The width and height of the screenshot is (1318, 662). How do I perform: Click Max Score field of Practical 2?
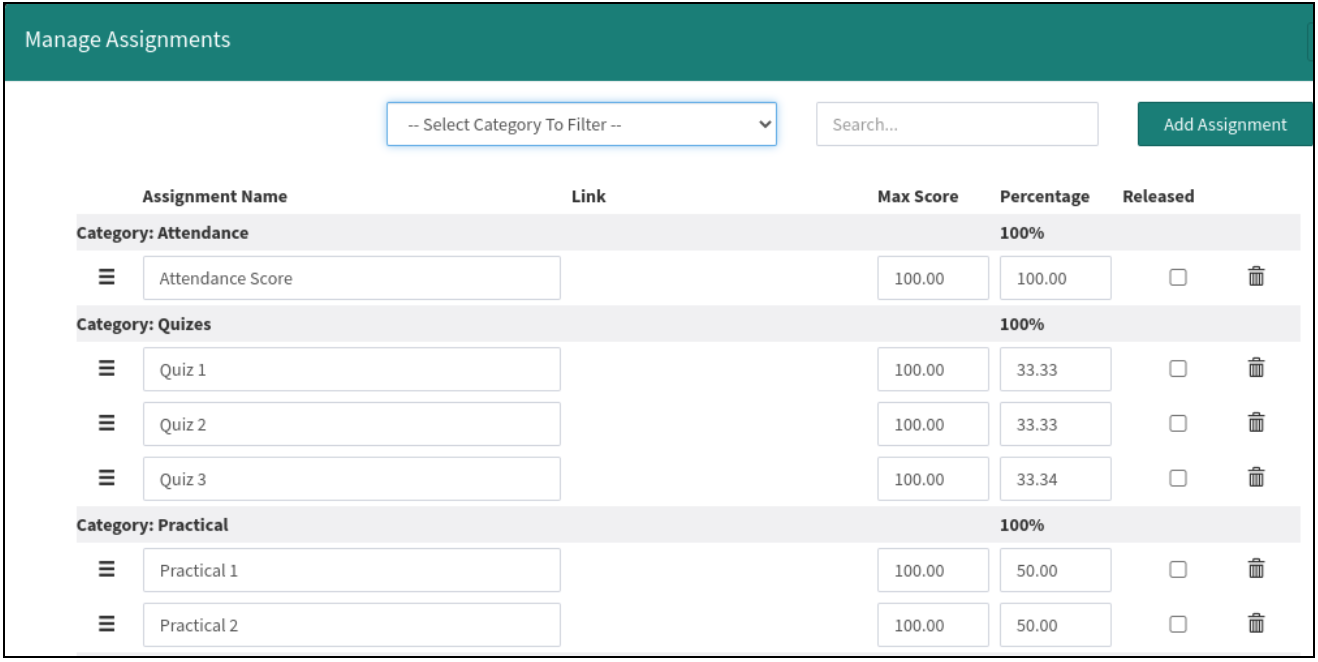click(933, 625)
